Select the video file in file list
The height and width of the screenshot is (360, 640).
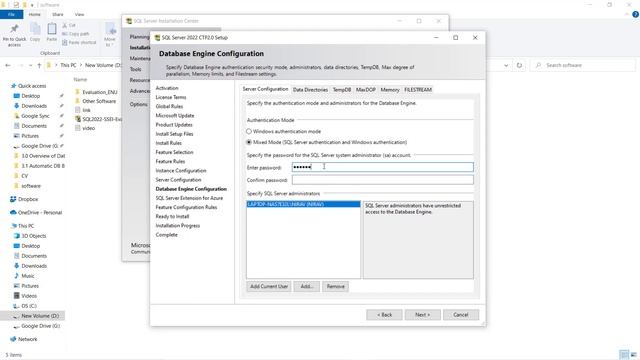pyautogui.click(x=89, y=128)
